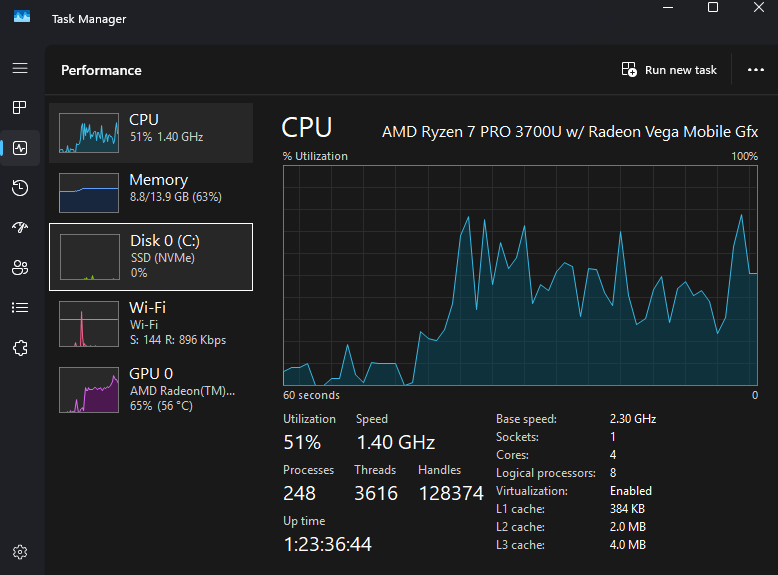Click the Virtualization Enabled value

(x=631, y=491)
